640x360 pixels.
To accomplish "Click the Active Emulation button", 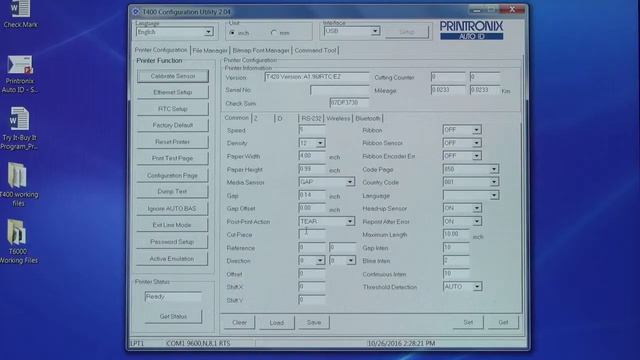I will pyautogui.click(x=172, y=259).
